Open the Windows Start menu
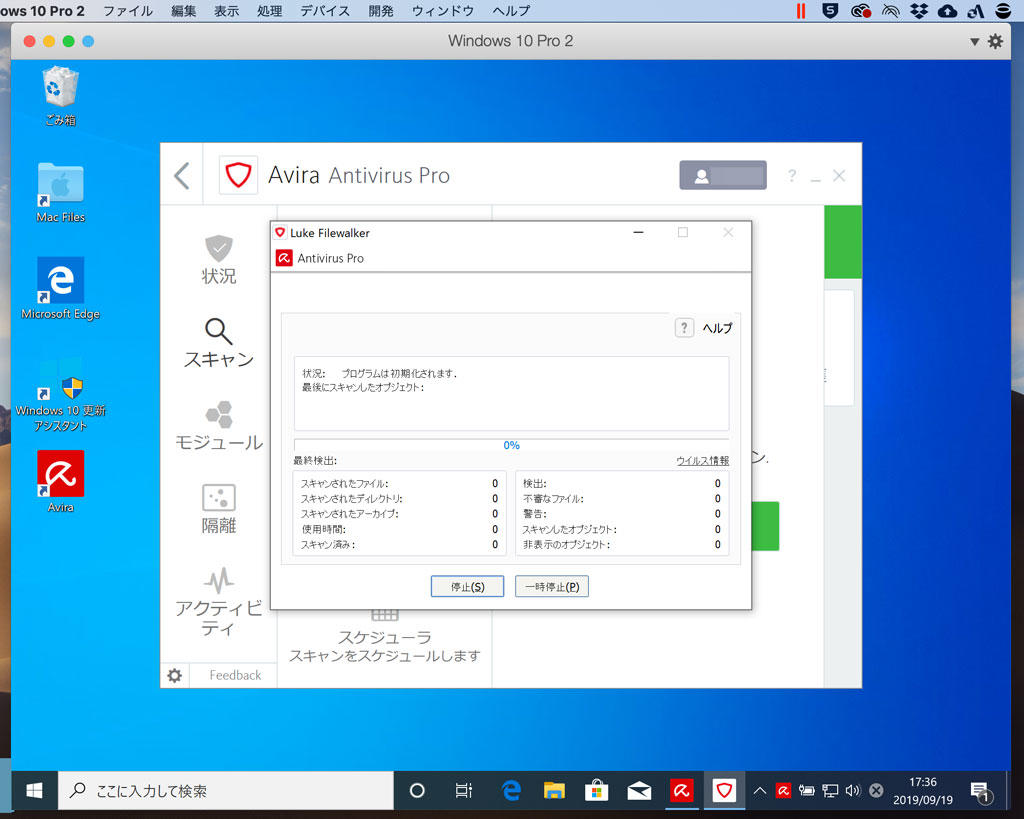Image resolution: width=1024 pixels, height=819 pixels. click(x=34, y=791)
